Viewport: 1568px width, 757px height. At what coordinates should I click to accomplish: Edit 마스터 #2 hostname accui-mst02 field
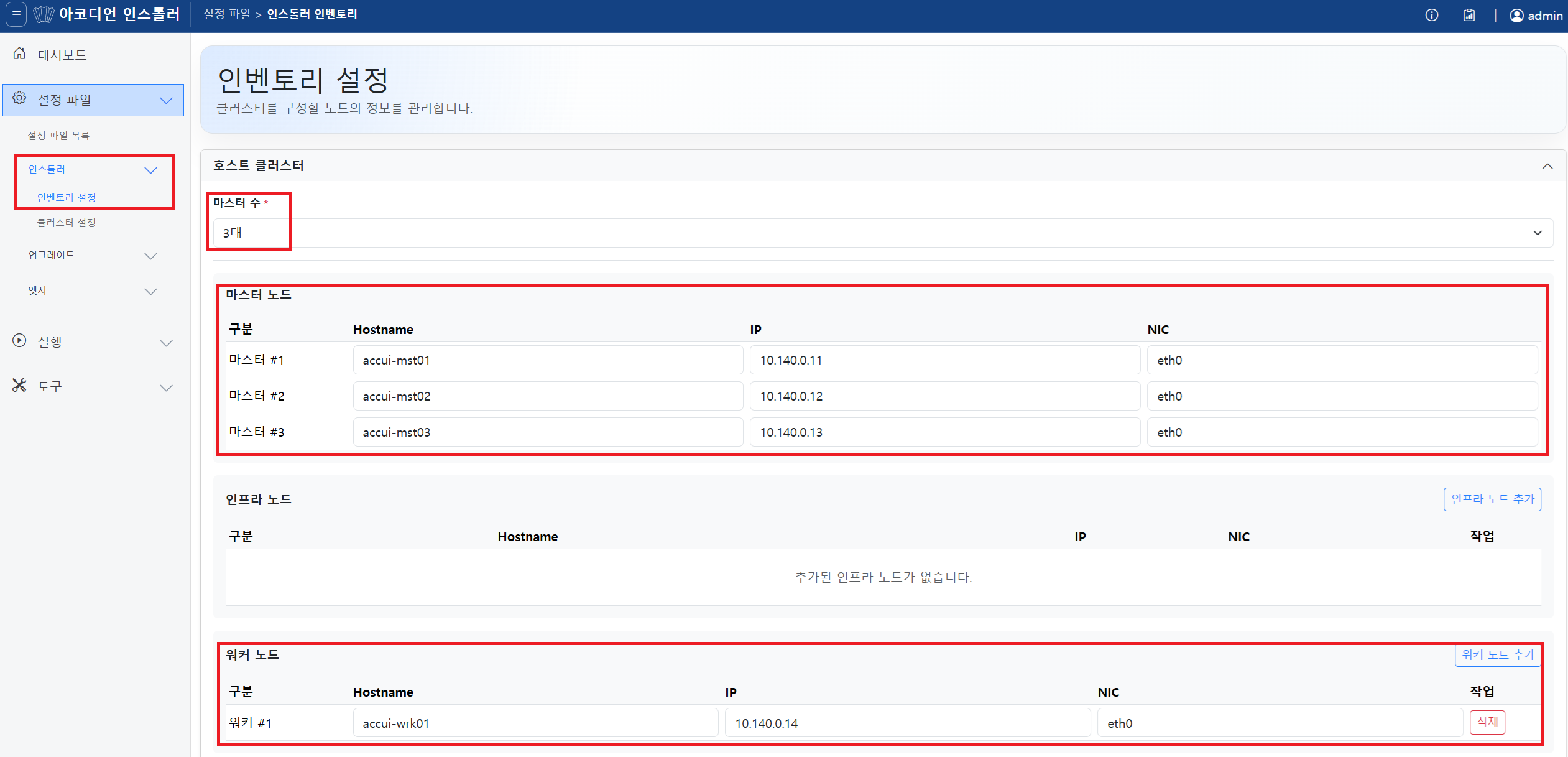[x=548, y=396]
